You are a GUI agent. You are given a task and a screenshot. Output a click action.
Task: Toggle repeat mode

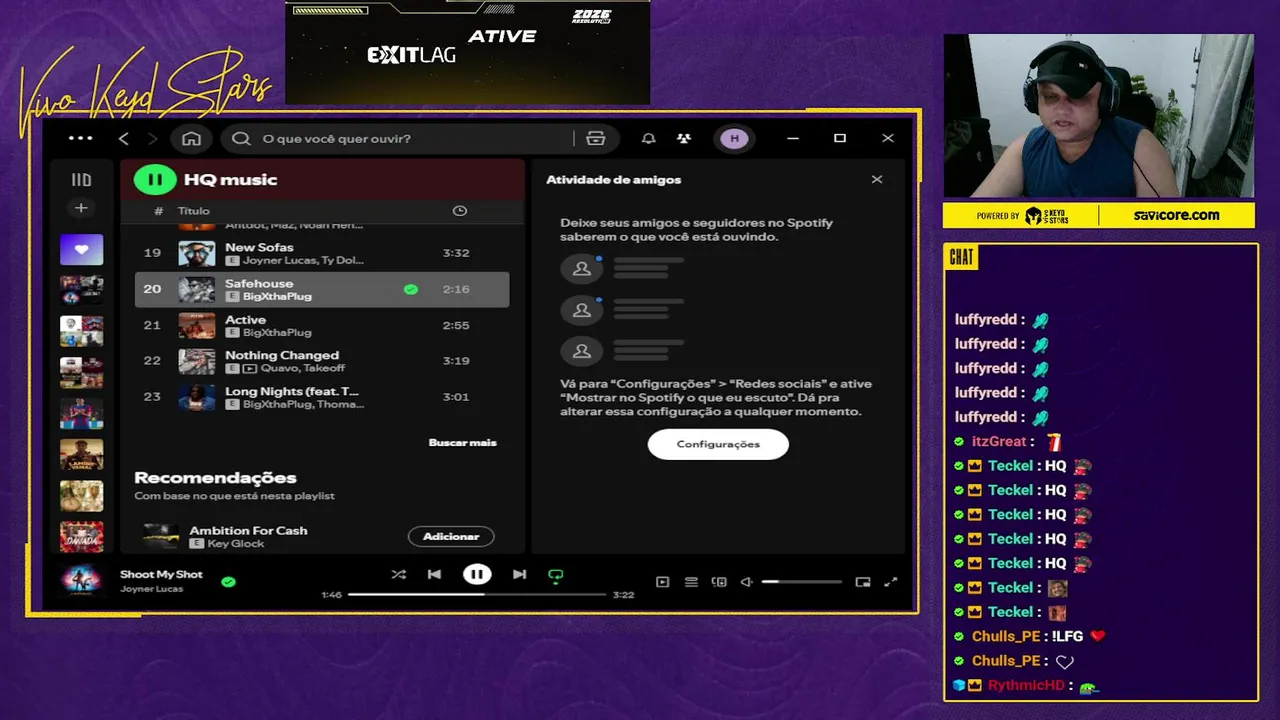[x=556, y=575]
